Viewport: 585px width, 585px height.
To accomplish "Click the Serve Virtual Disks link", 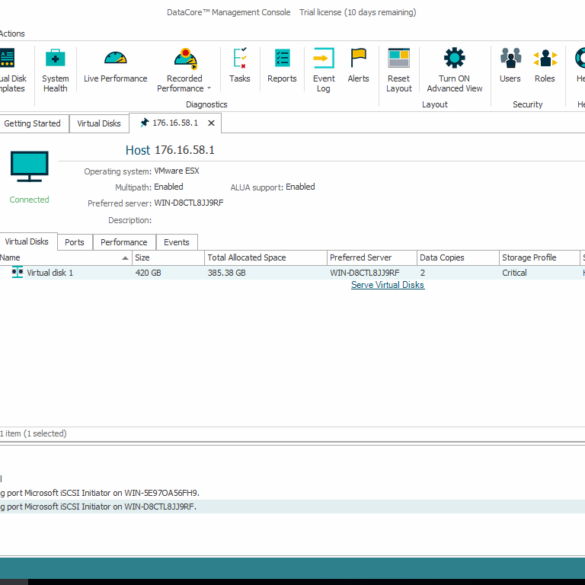I will click(x=388, y=285).
